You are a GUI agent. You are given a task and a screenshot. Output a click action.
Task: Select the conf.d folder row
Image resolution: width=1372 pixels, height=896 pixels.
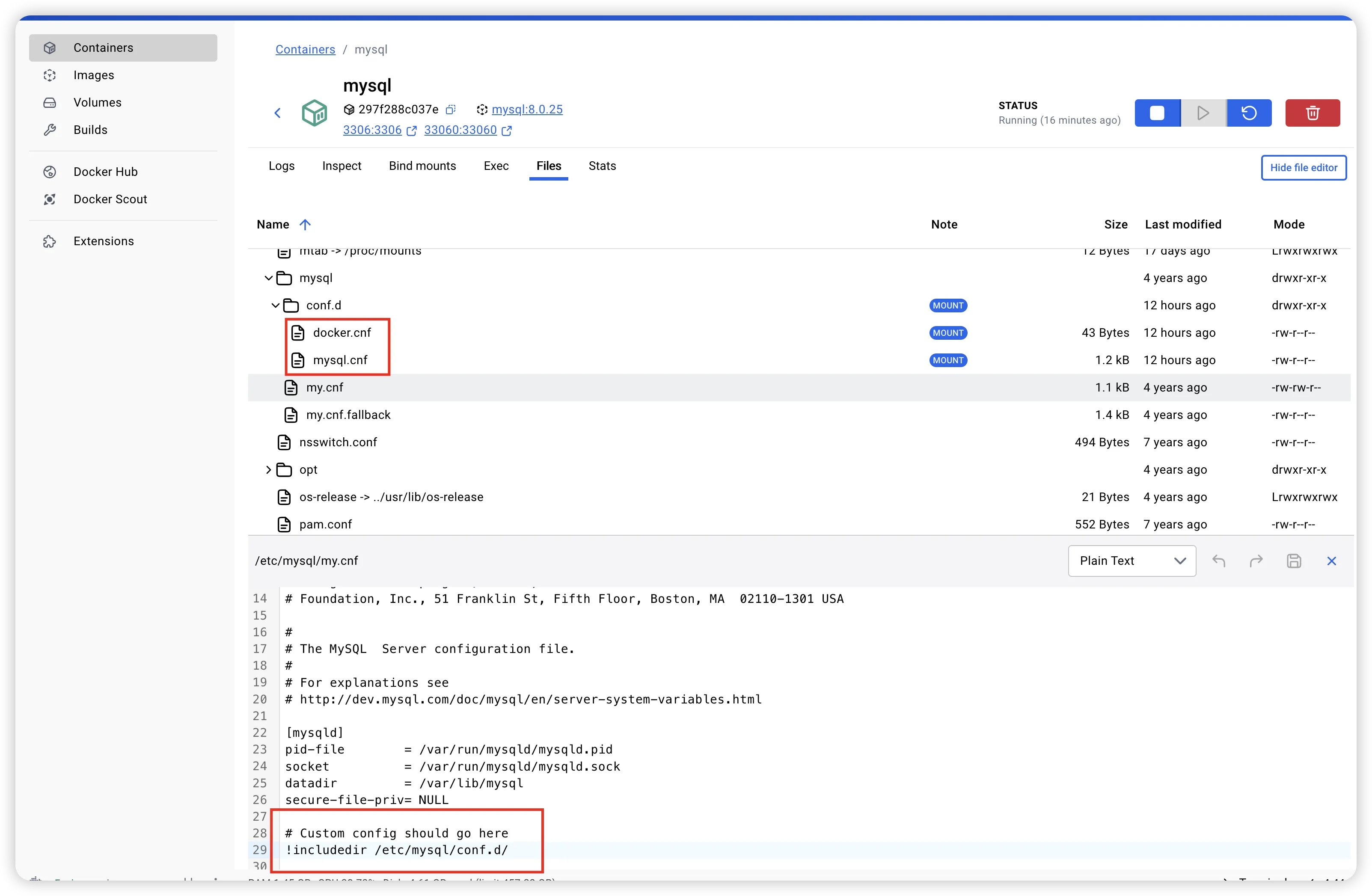point(799,306)
